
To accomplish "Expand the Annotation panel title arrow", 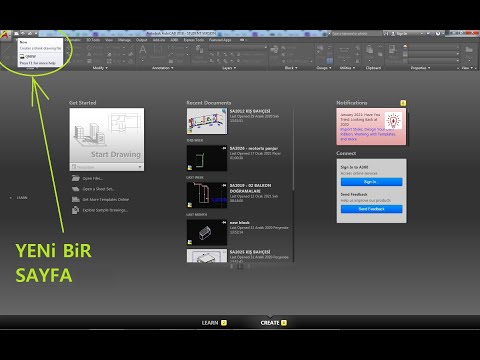I will [x=172, y=68].
